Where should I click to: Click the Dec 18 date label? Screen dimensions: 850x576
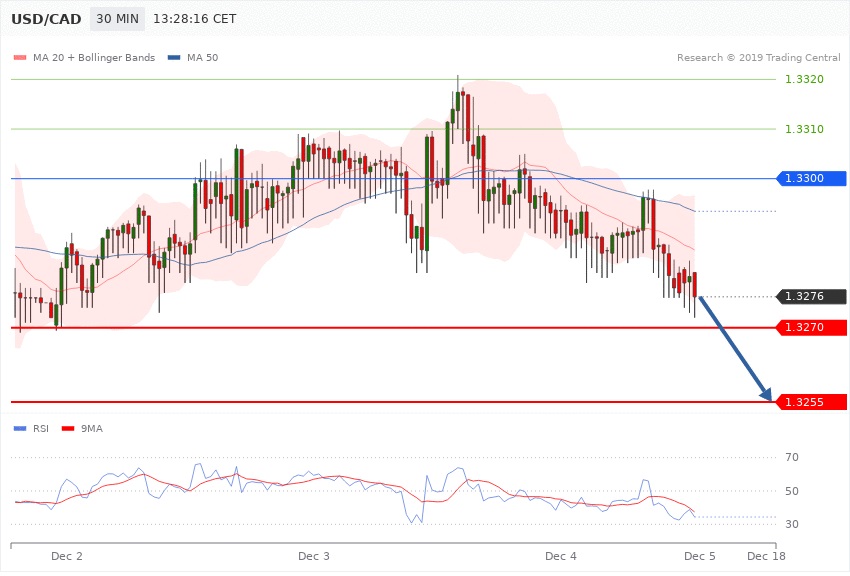tap(765, 555)
